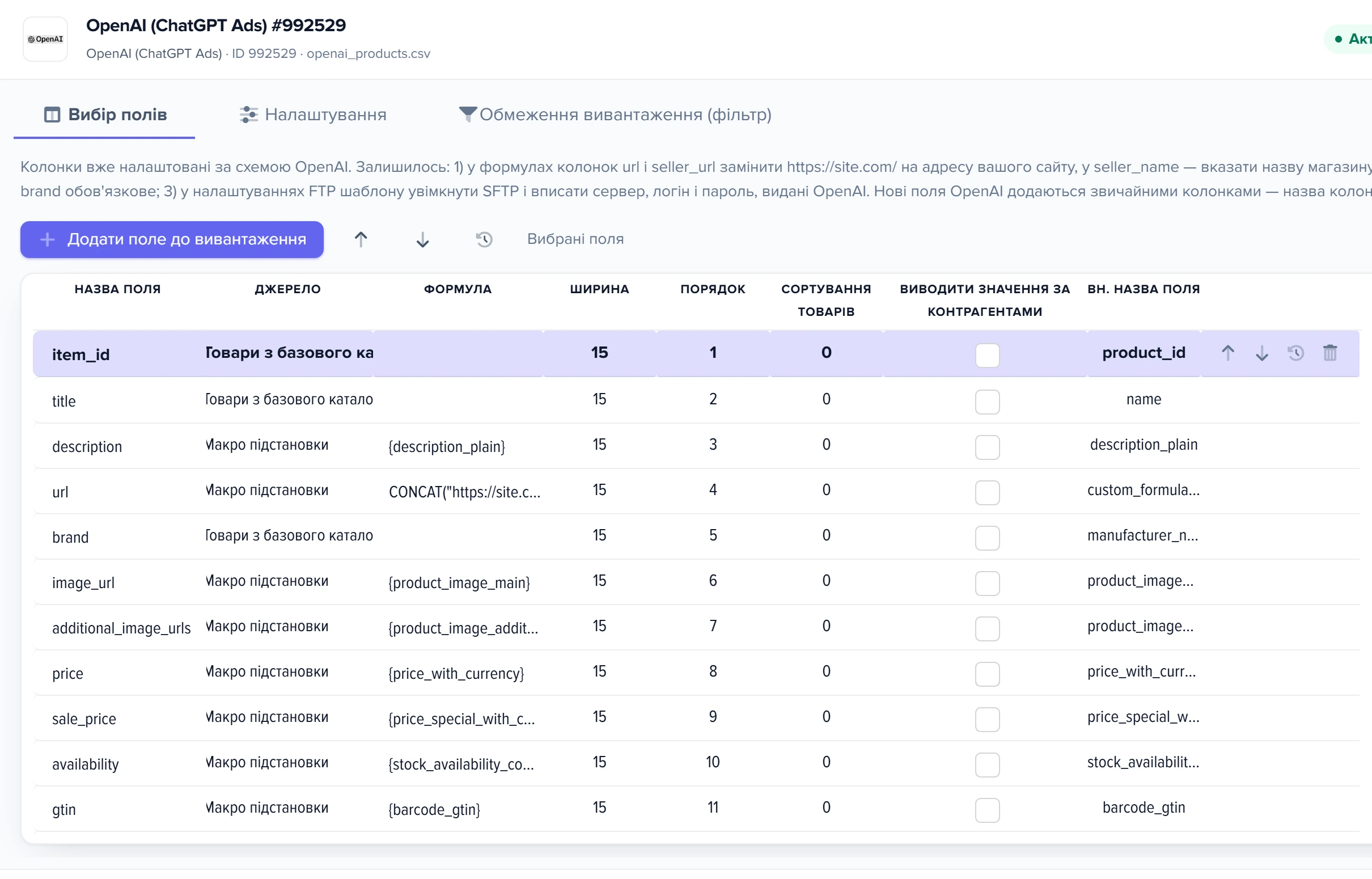Click the Ширина column header
This screenshot has height=879, width=1372.
tap(599, 289)
